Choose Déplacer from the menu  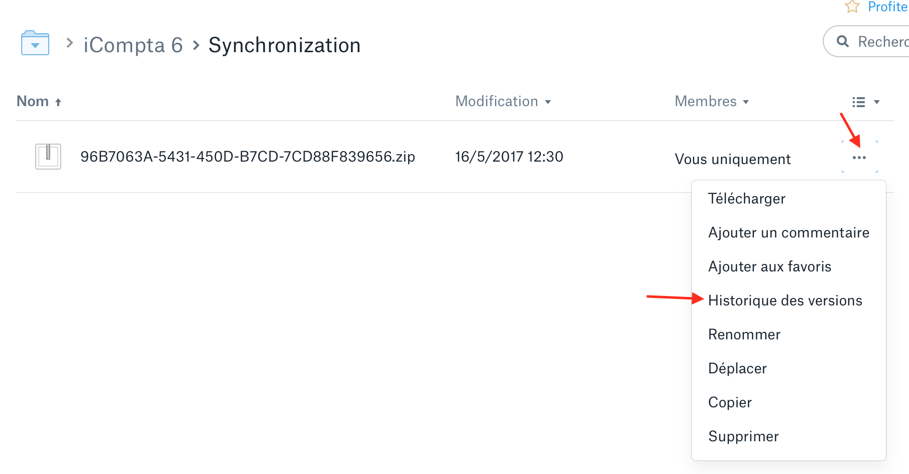pos(737,369)
